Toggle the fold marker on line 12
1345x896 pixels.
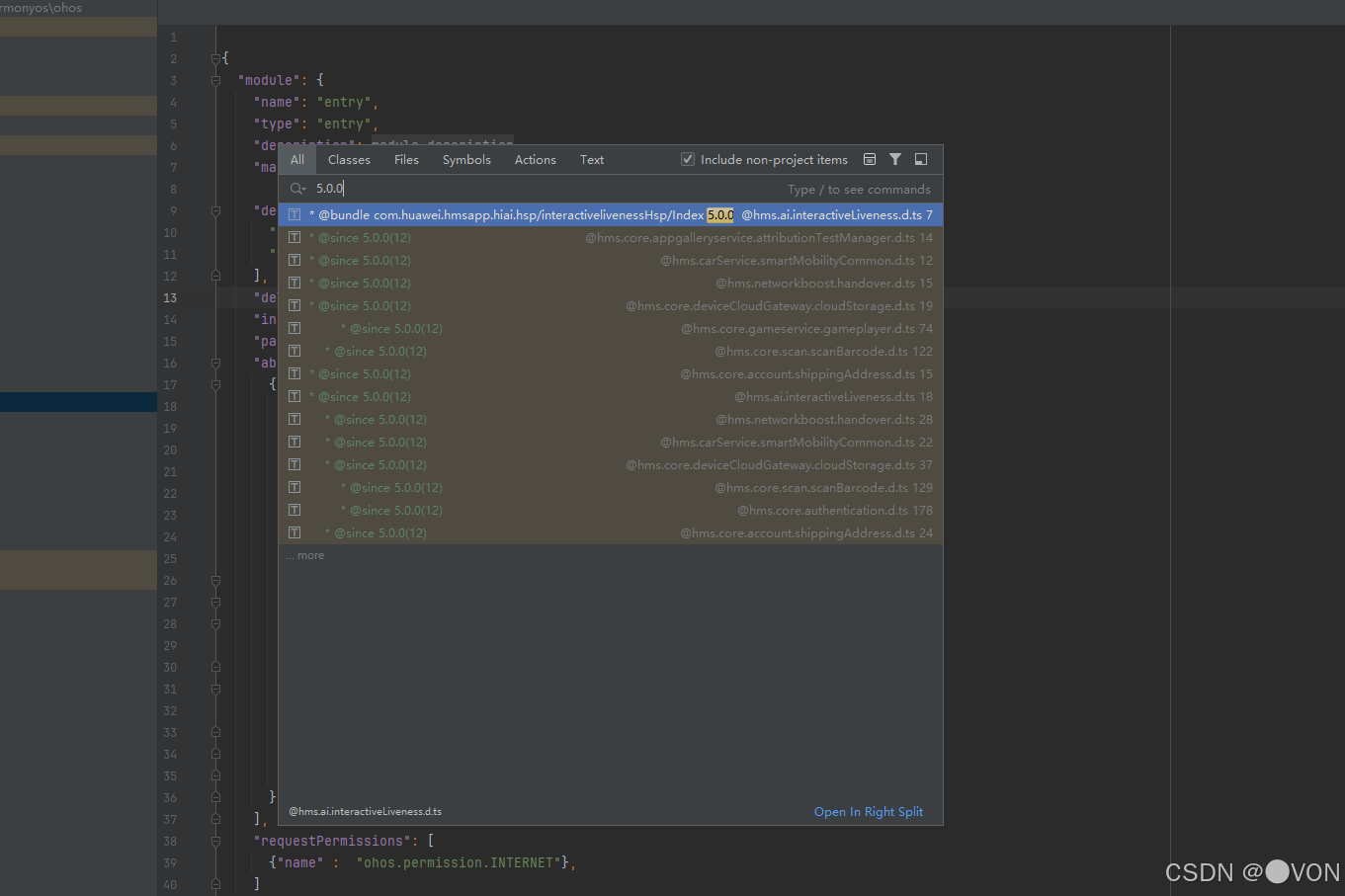215,277
